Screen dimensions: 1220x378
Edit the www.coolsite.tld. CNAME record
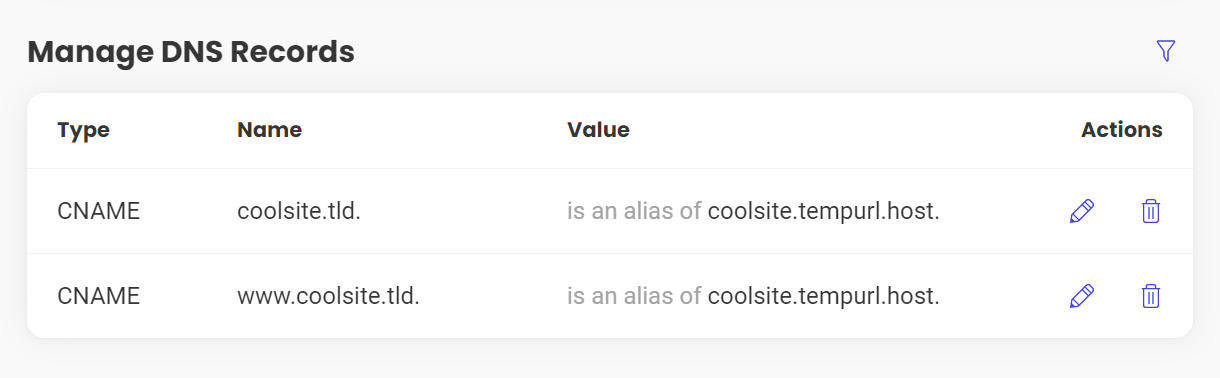pyautogui.click(x=1082, y=296)
